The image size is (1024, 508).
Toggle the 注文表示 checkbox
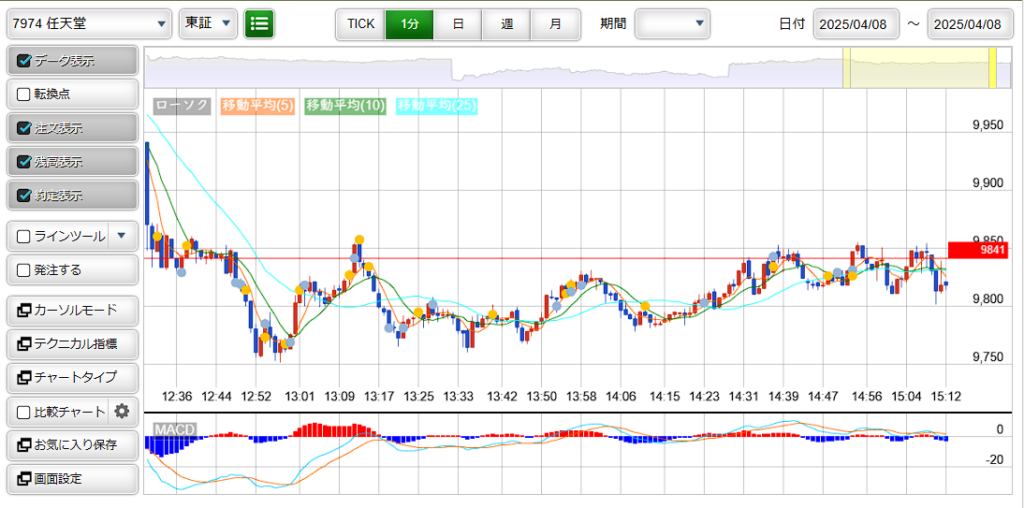pos(25,128)
